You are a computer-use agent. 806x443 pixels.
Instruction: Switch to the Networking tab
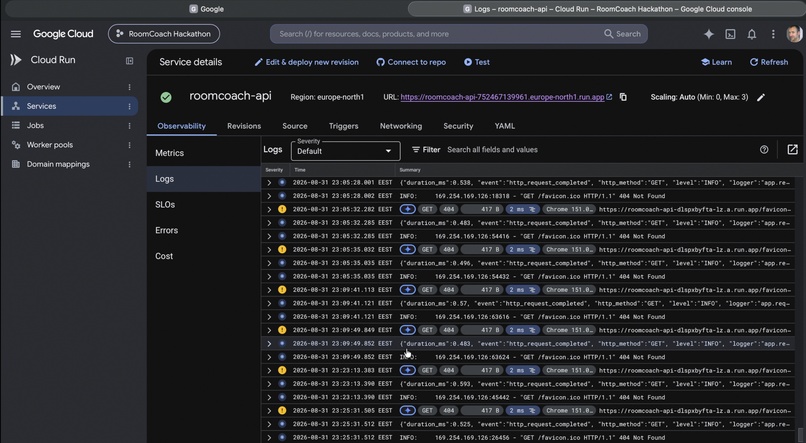[x=401, y=126]
